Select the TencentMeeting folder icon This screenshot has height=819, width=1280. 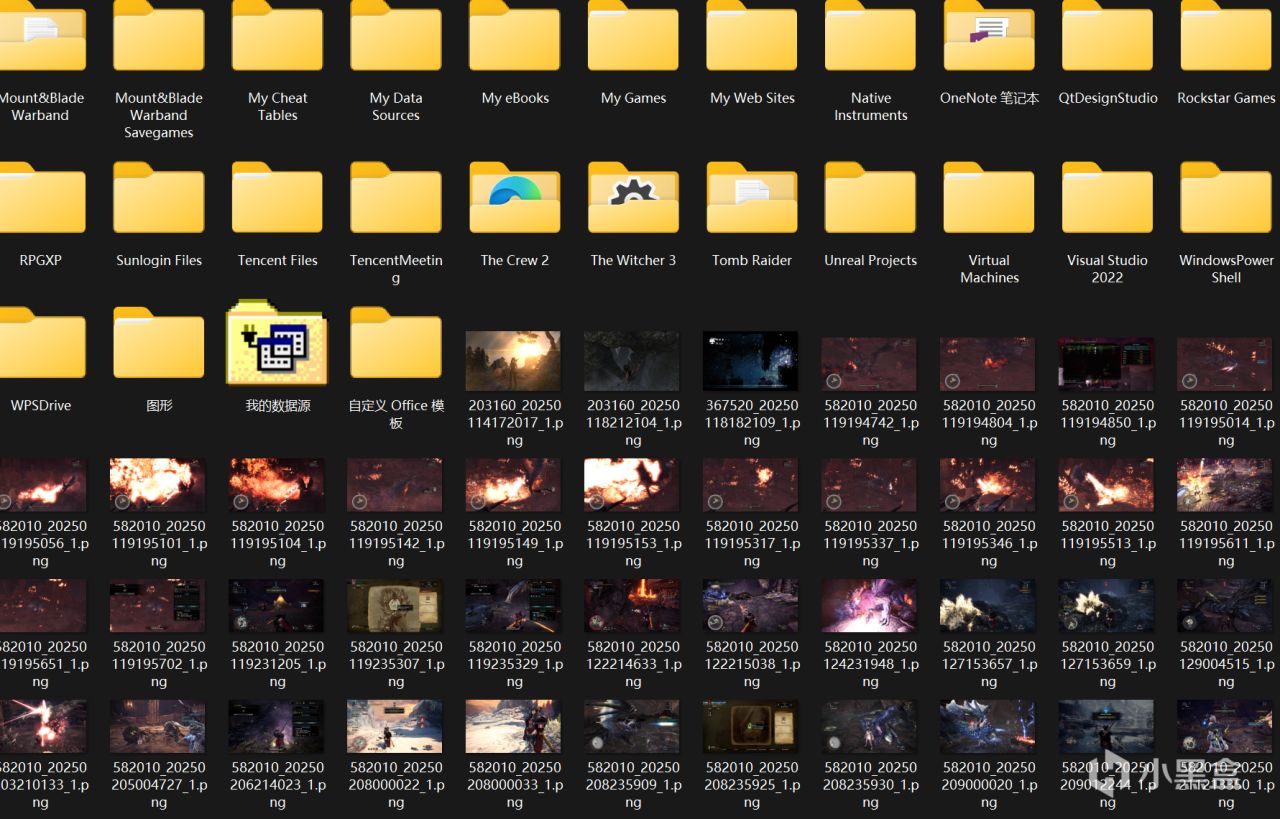tap(396, 198)
